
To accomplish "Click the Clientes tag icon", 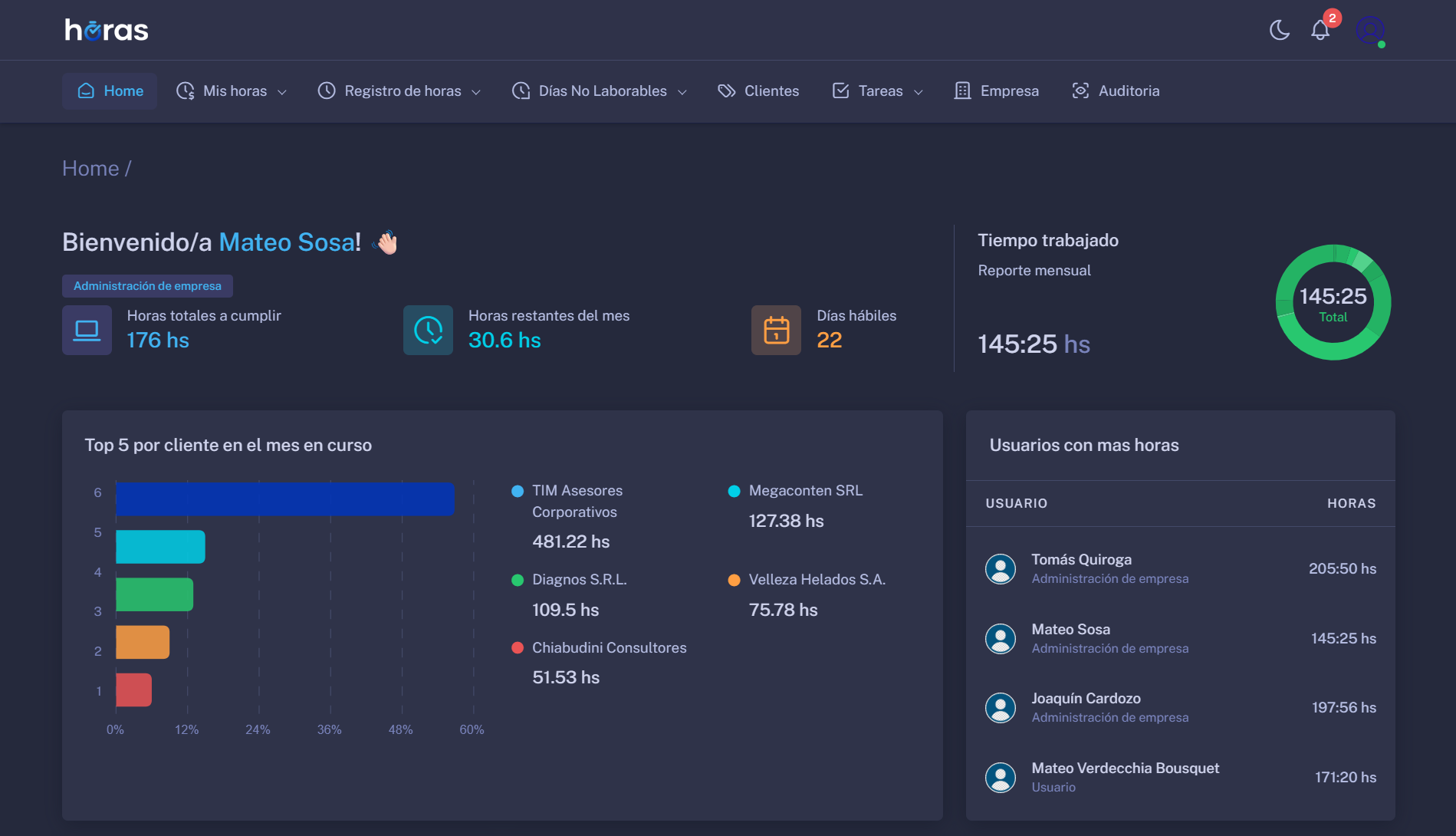I will pyautogui.click(x=725, y=91).
